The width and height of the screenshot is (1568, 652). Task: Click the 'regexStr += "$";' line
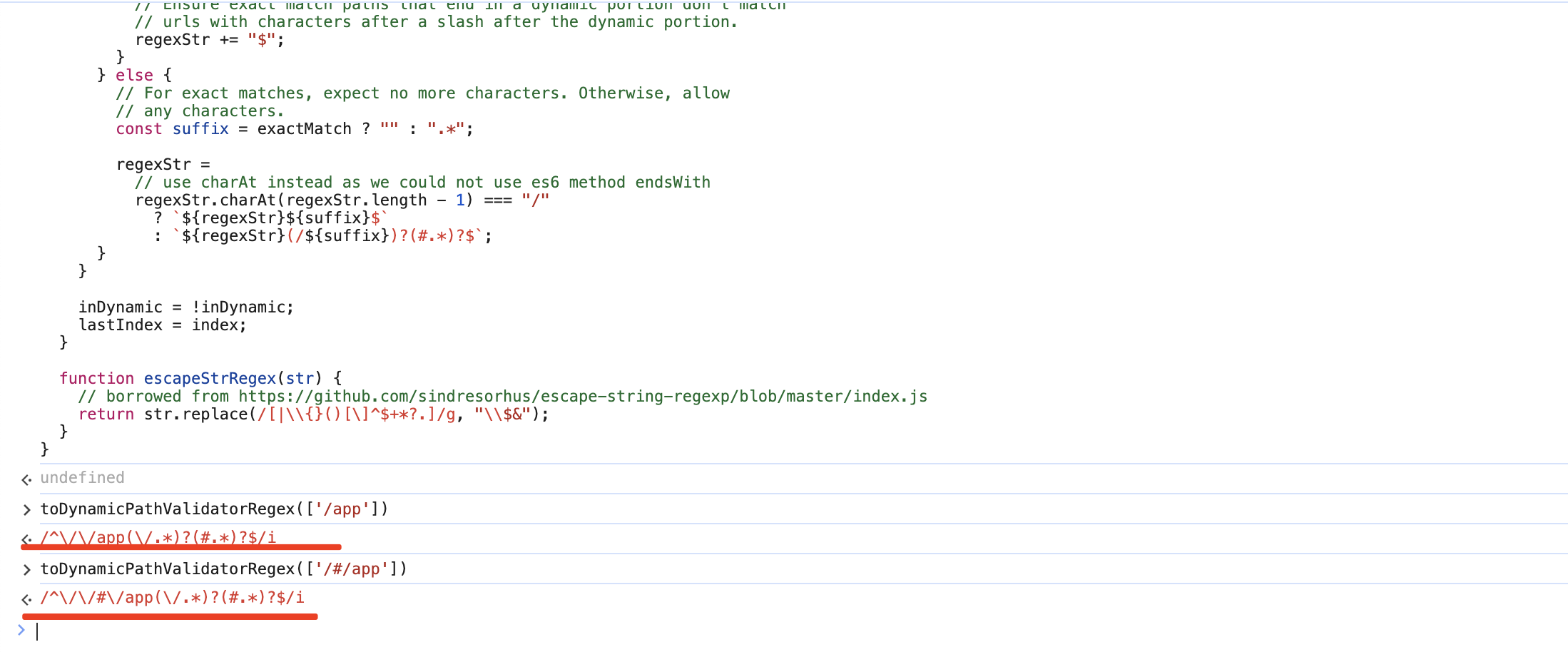(210, 39)
